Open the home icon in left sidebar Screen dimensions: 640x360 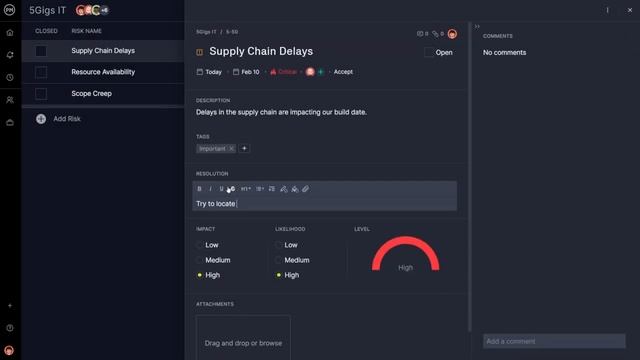coord(10,33)
